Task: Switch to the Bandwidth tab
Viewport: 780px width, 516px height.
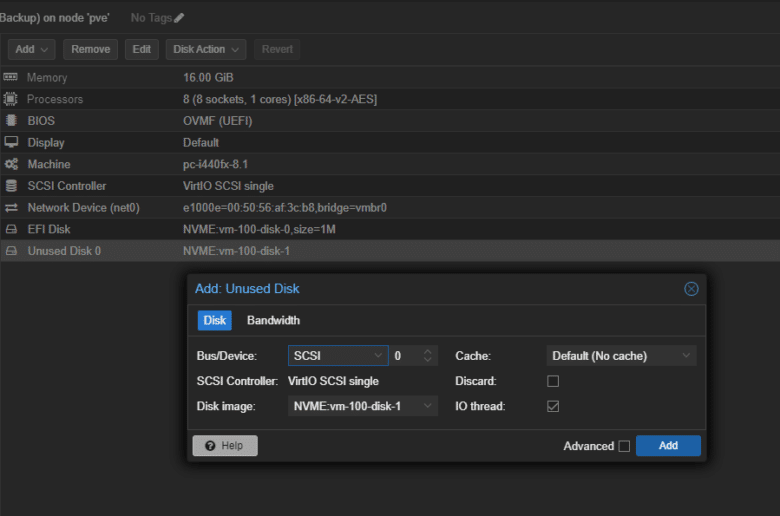Action: click(274, 320)
